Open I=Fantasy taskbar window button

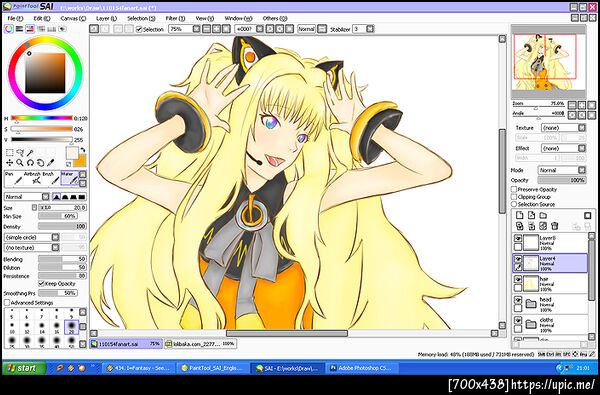coord(139,368)
